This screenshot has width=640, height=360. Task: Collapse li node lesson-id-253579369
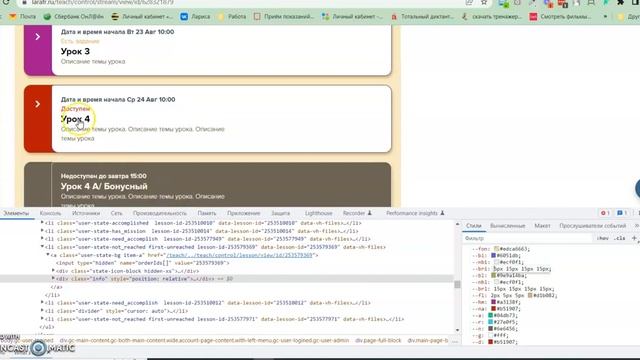(42, 247)
